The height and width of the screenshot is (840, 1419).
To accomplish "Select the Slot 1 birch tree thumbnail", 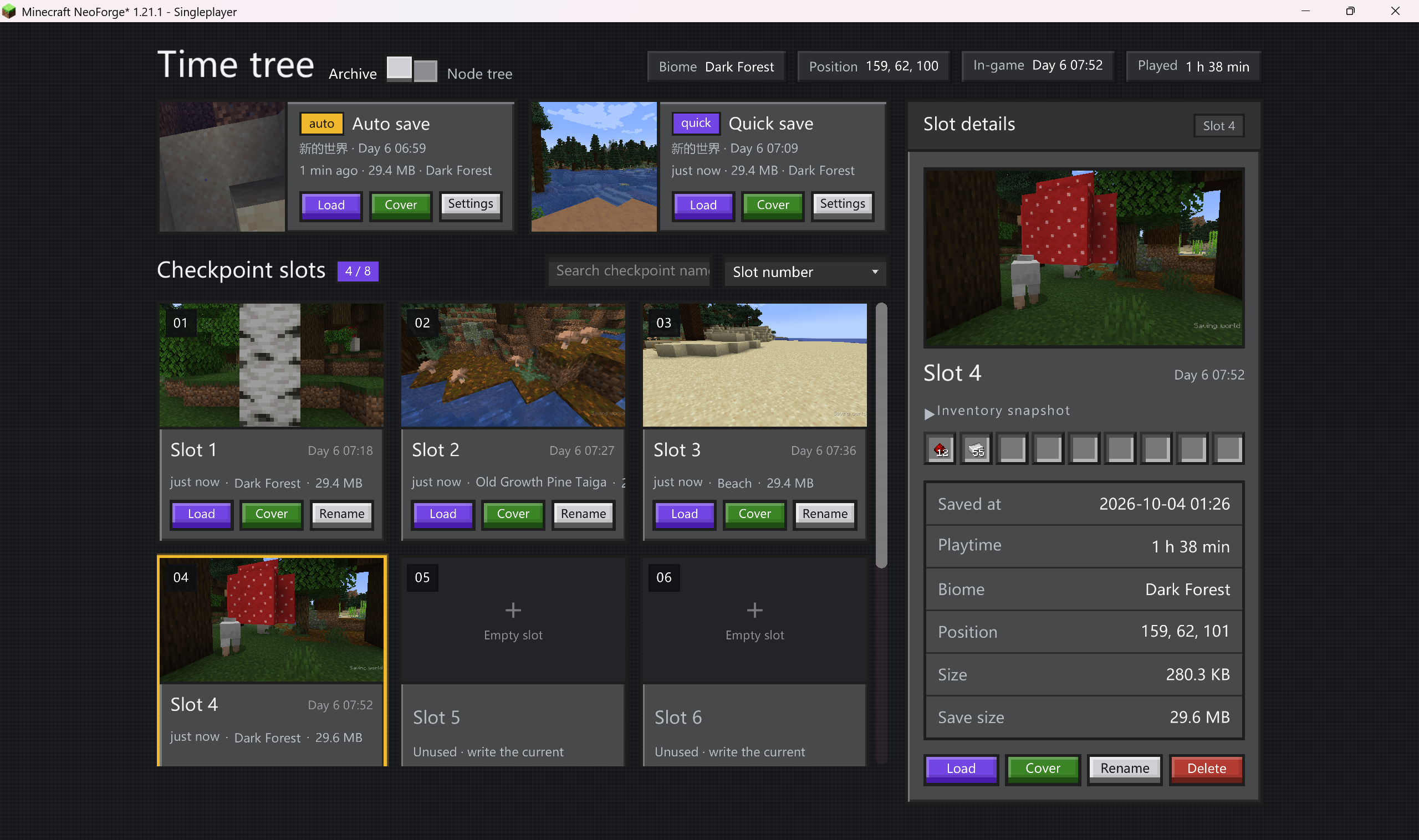I will point(271,365).
